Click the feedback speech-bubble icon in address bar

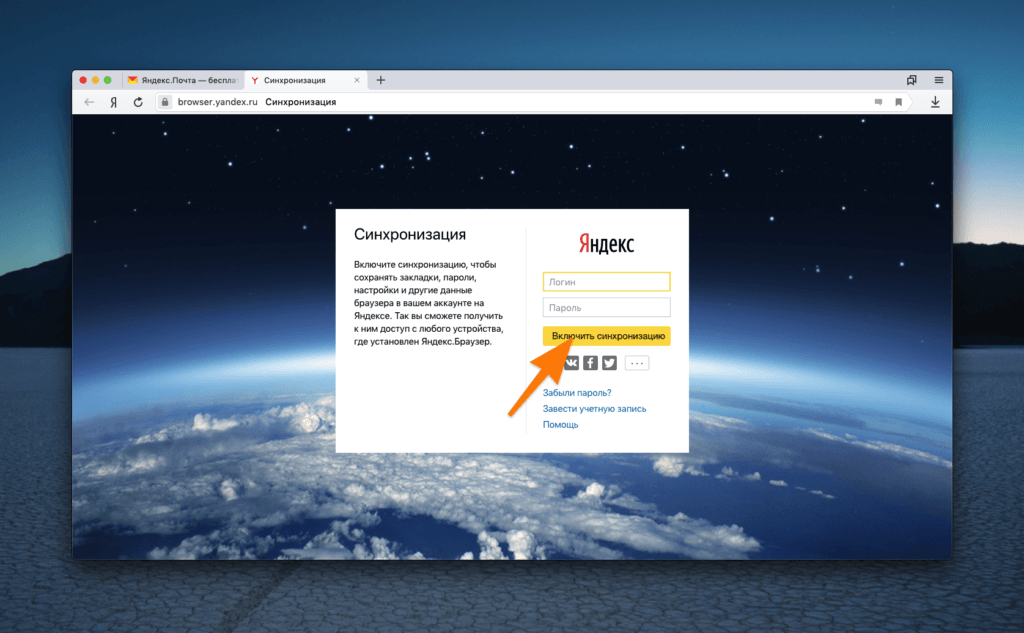click(x=878, y=102)
